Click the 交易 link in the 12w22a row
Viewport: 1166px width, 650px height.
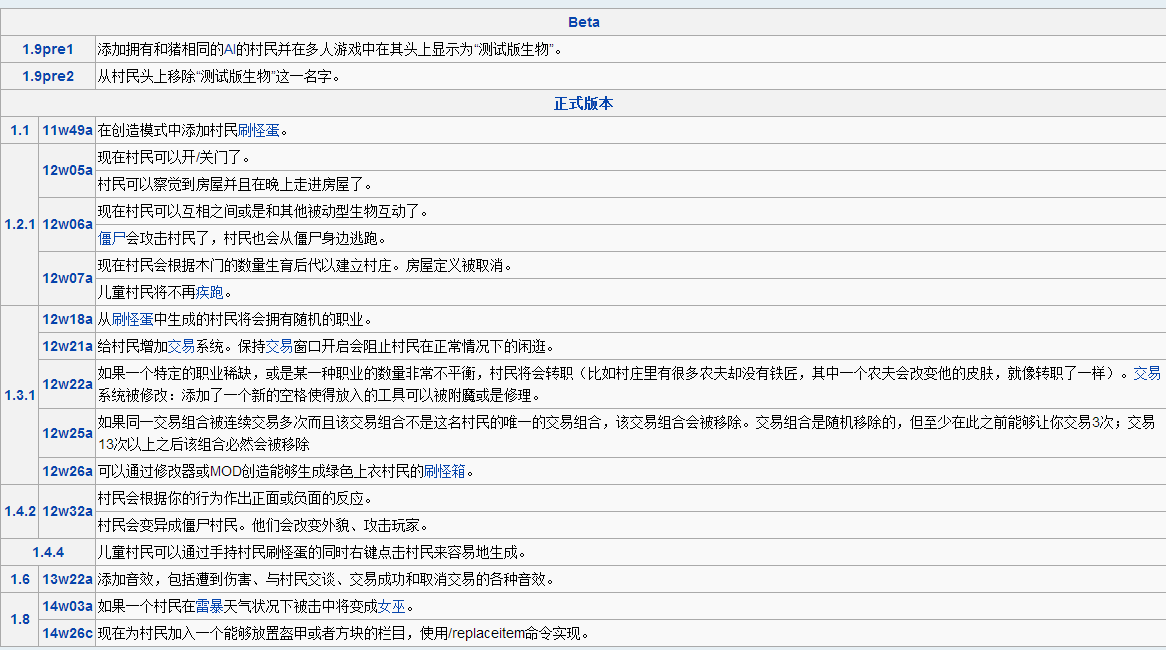click(x=1147, y=373)
